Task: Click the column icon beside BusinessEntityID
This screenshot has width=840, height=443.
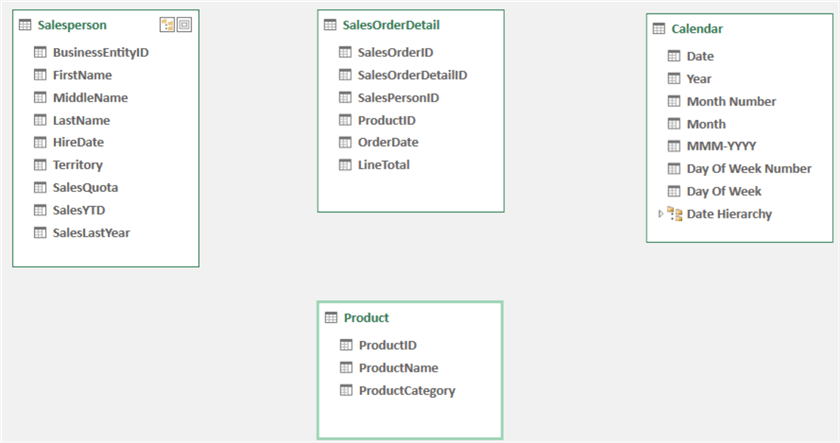Action: [40, 52]
